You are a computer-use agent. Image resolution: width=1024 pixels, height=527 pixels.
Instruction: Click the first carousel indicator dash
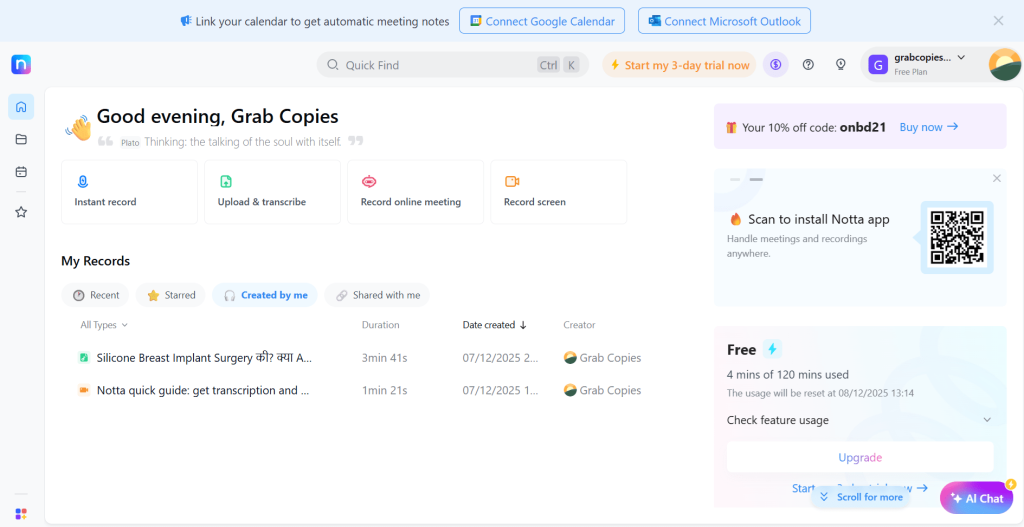[x=735, y=179]
